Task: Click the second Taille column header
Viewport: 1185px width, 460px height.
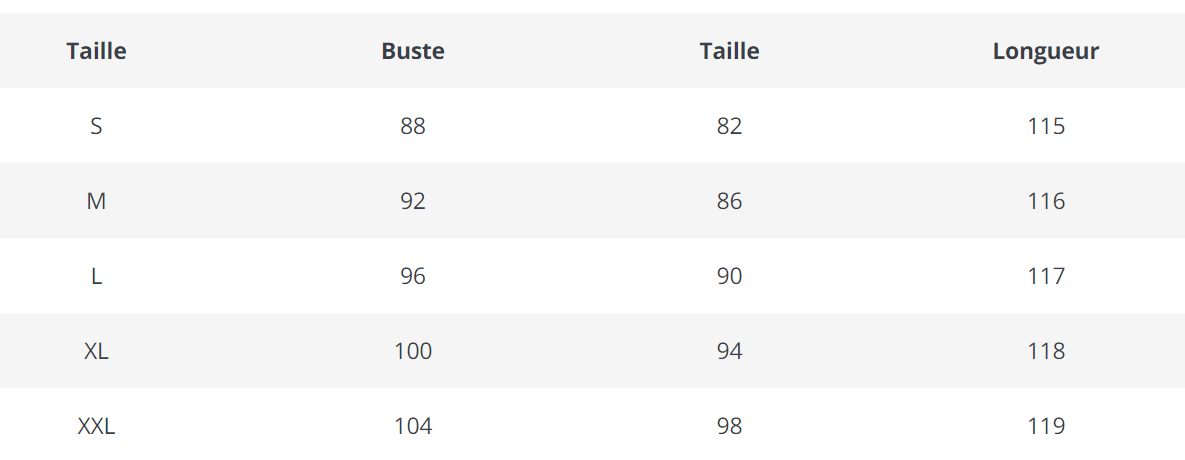Action: [x=729, y=51]
